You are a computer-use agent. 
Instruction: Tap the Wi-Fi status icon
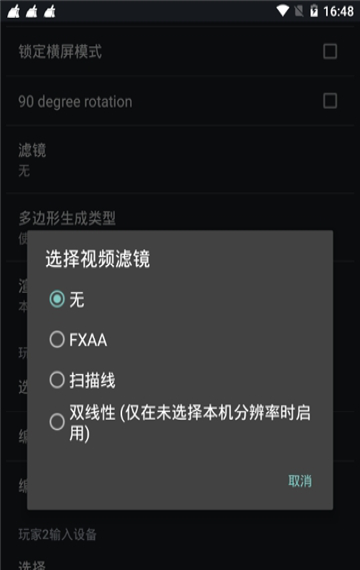283,11
